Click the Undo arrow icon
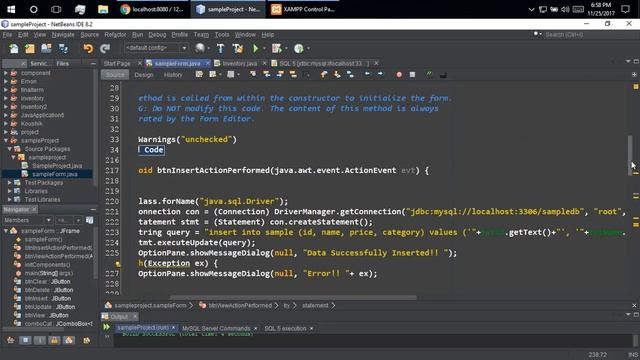The width and height of the screenshot is (640, 360). tap(88, 49)
